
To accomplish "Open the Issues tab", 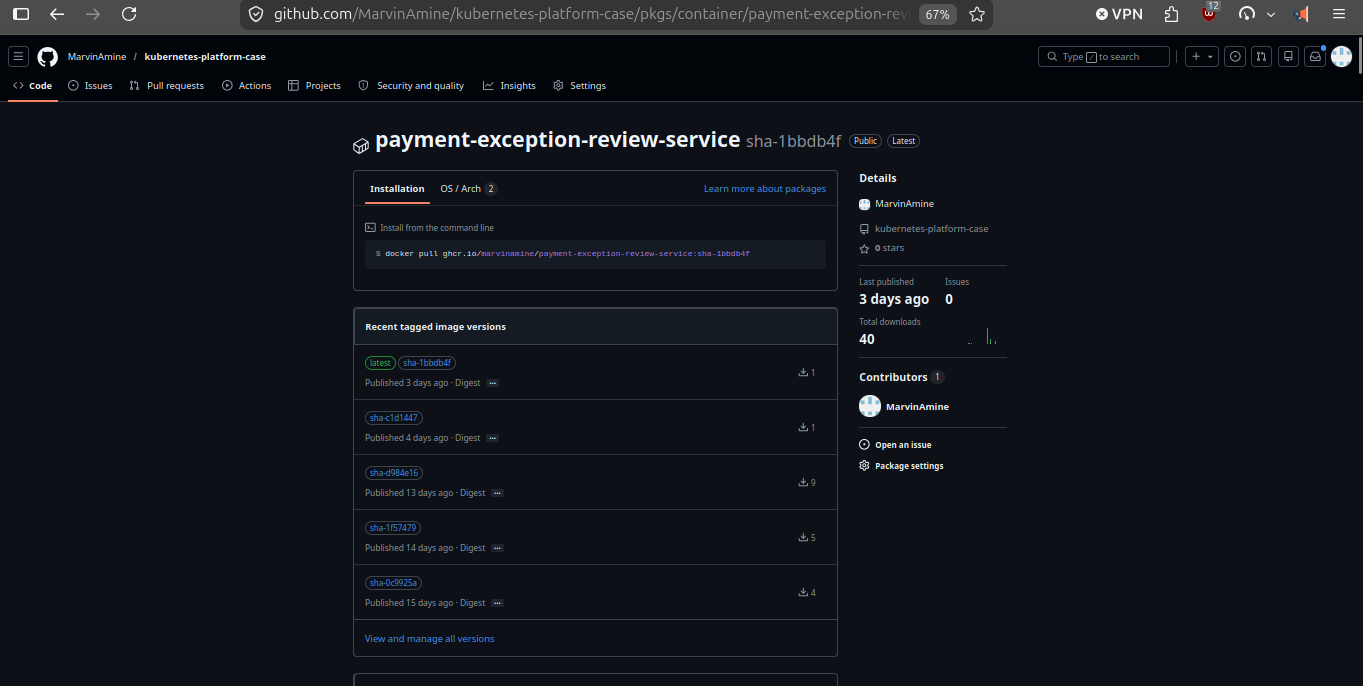I will tap(90, 86).
